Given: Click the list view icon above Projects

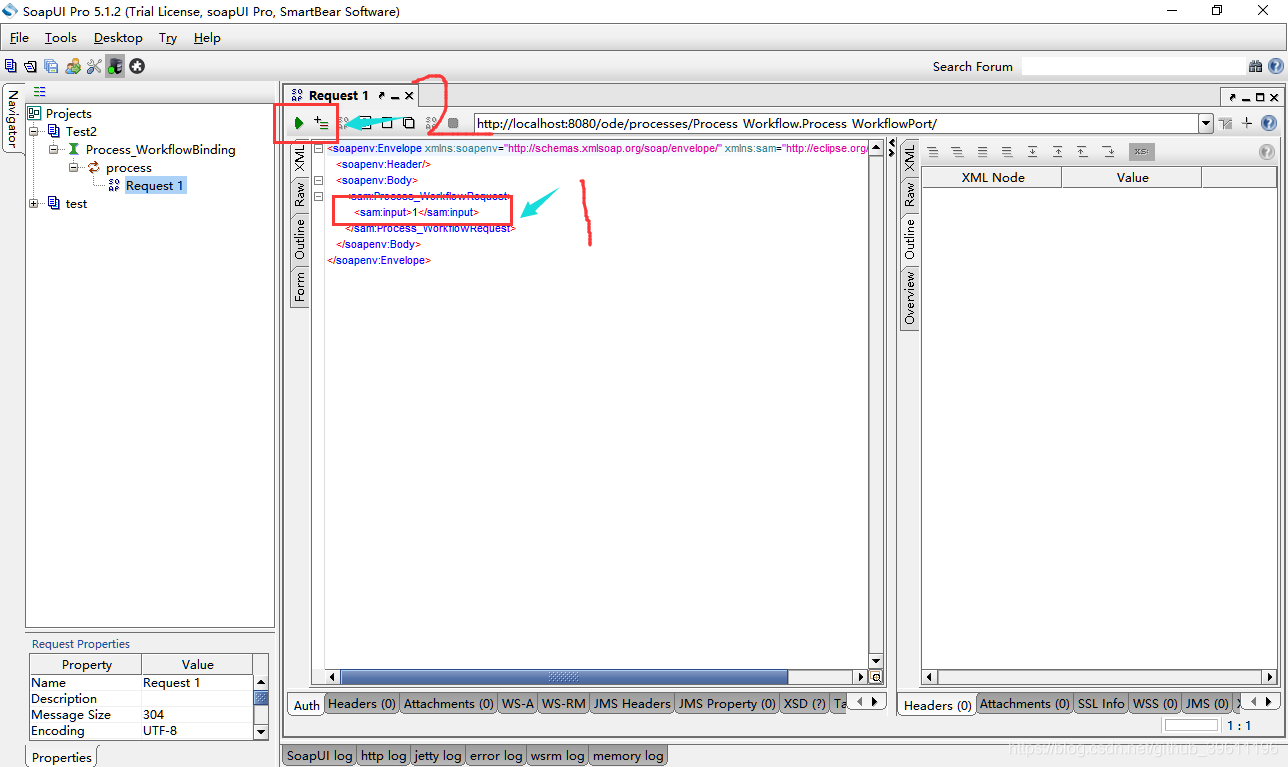Looking at the screenshot, I should pyautogui.click(x=39, y=91).
